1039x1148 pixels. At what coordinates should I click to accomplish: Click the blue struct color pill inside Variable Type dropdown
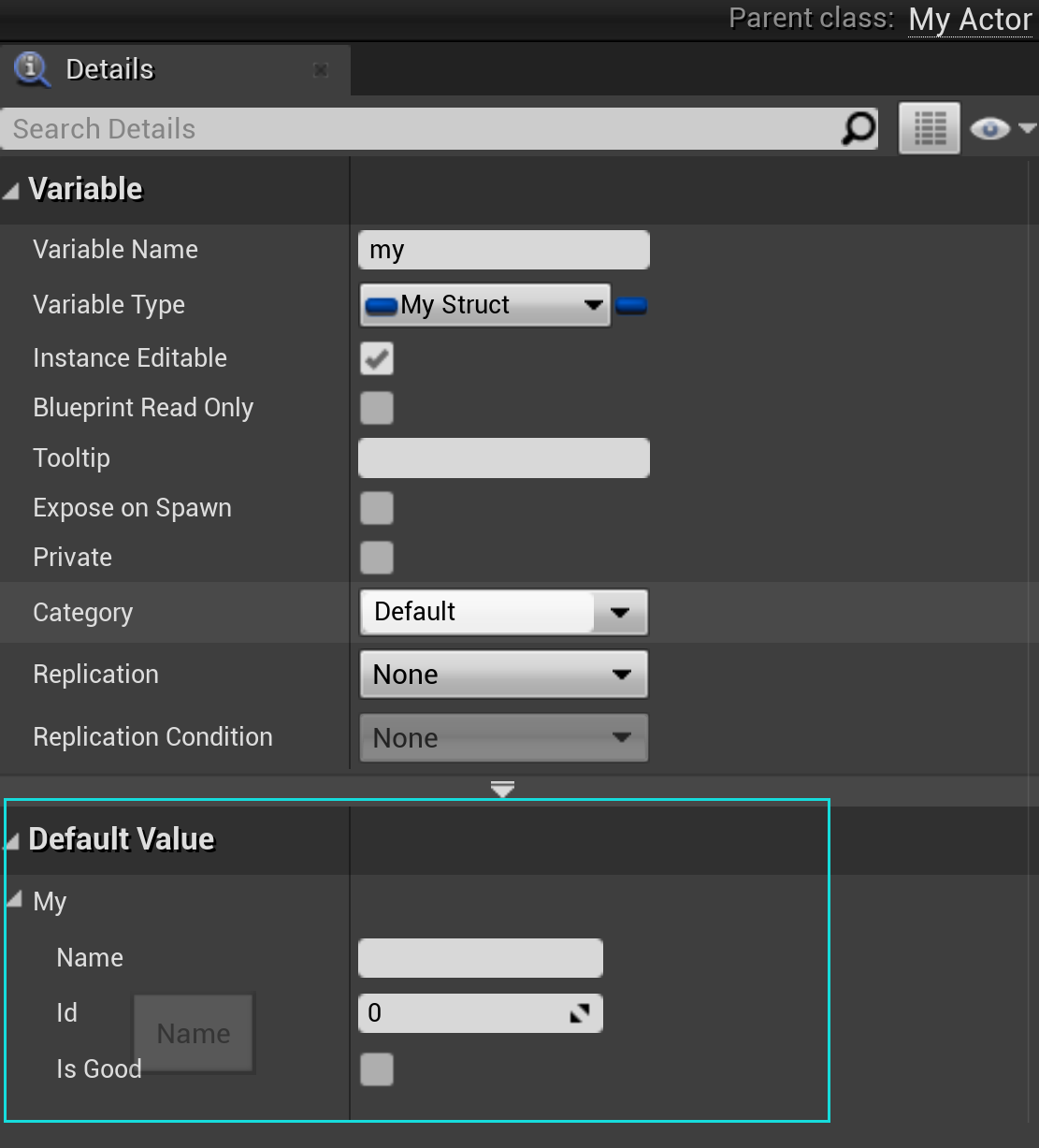382,305
